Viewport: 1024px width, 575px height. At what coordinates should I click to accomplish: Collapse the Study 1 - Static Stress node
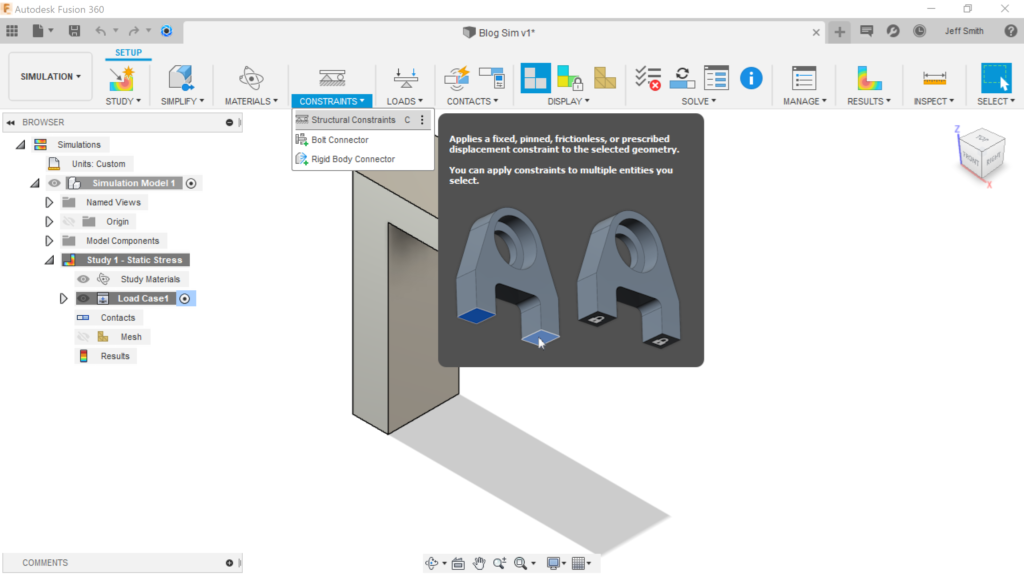pyautogui.click(x=49, y=260)
